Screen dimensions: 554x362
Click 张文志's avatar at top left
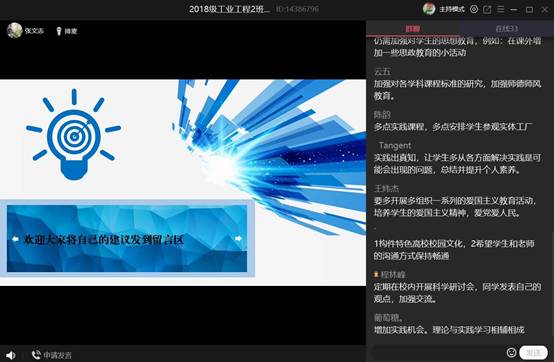14,30
